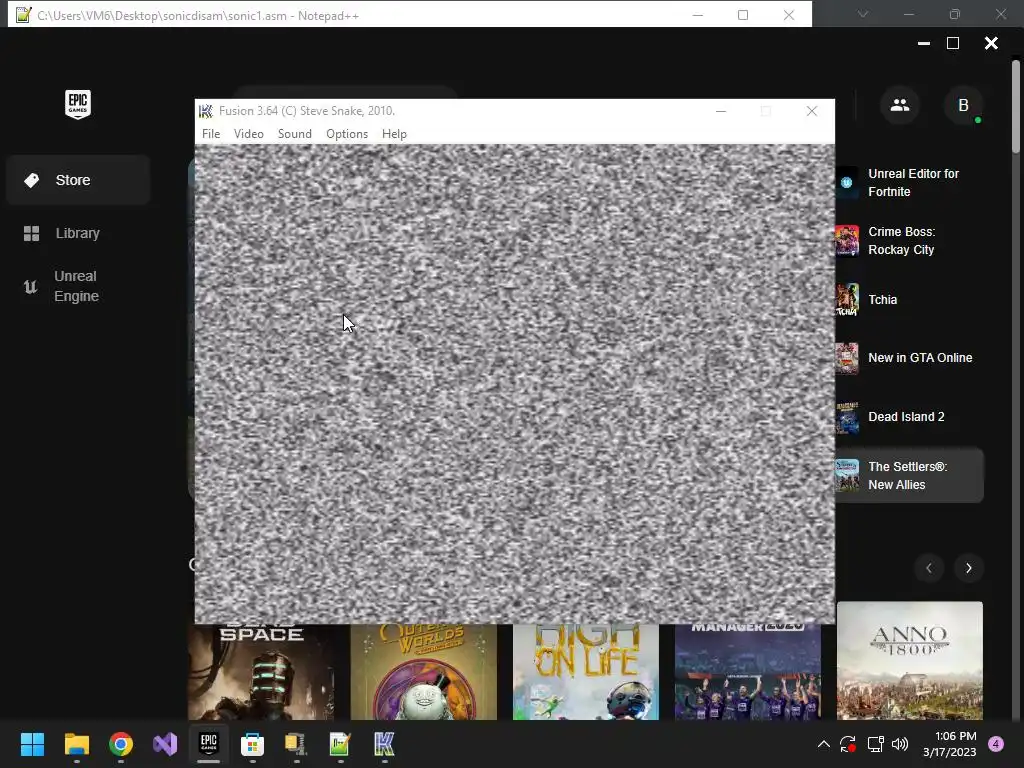Open the Video menu in Fusion
1024x768 pixels.
[249, 134]
